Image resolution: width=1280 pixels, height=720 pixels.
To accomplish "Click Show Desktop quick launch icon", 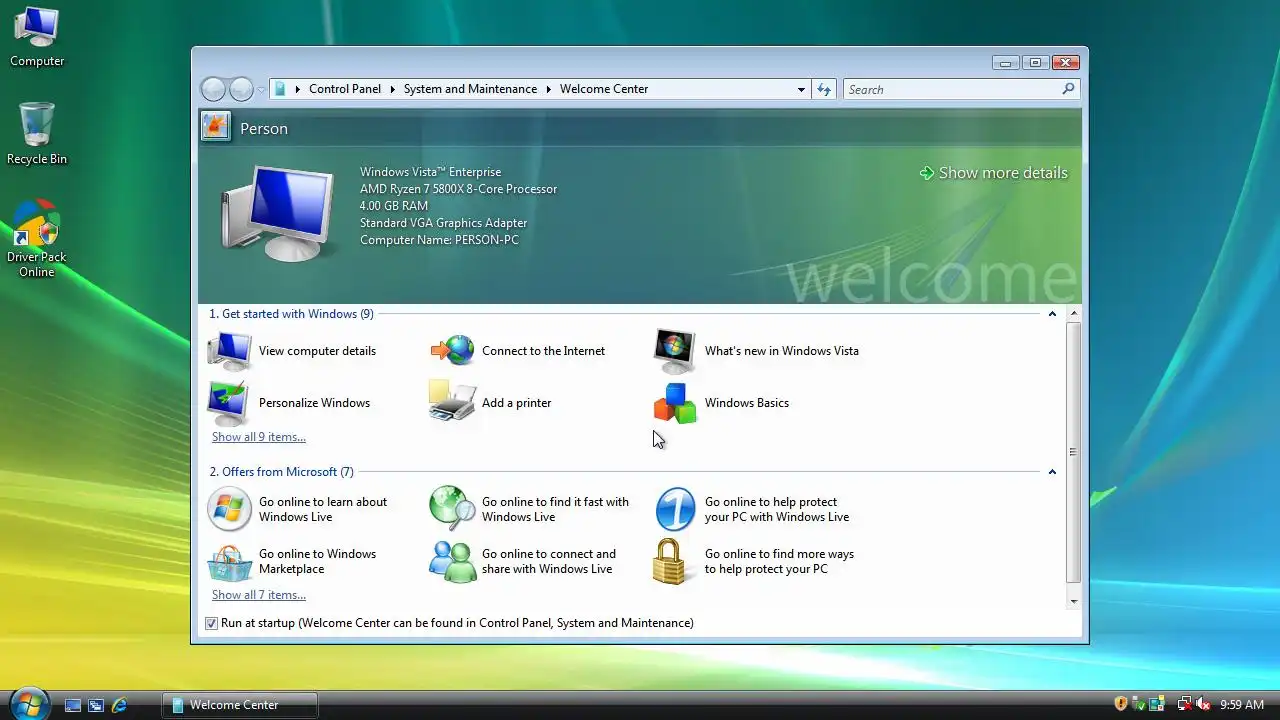I will [x=73, y=705].
